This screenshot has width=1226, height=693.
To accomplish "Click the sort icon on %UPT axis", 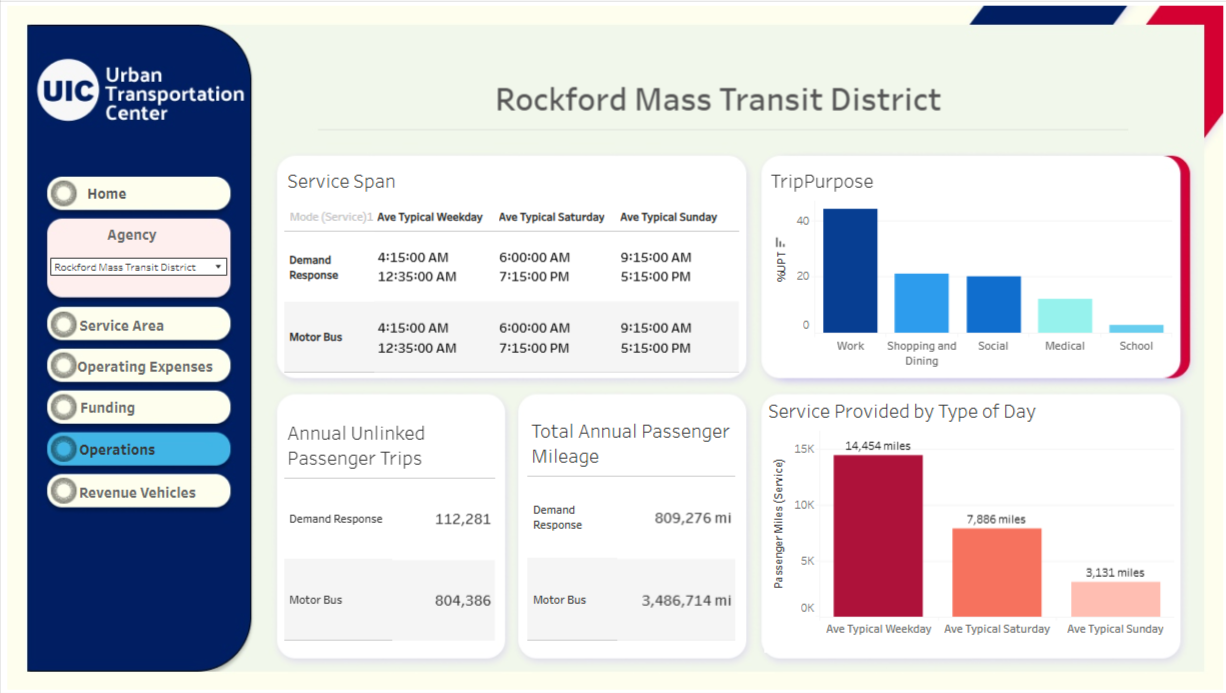I will pos(780,242).
